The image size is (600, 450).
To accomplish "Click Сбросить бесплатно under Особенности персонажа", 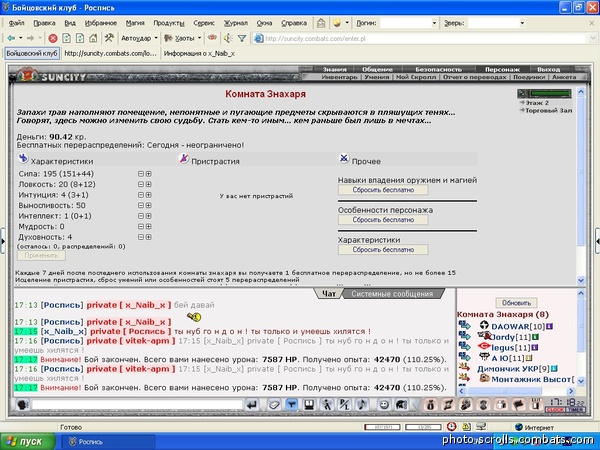I will [x=383, y=220].
